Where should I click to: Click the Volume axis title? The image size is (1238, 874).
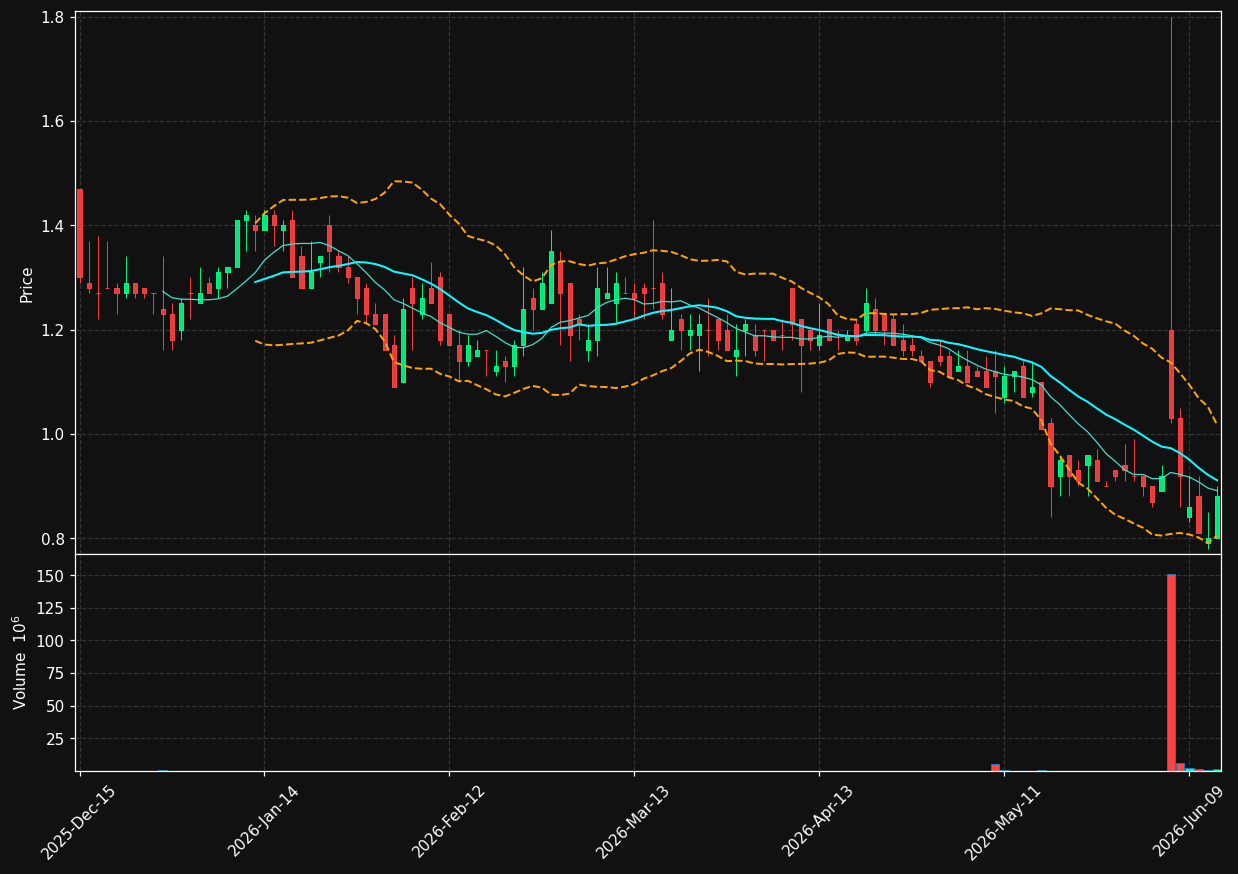tap(20, 662)
